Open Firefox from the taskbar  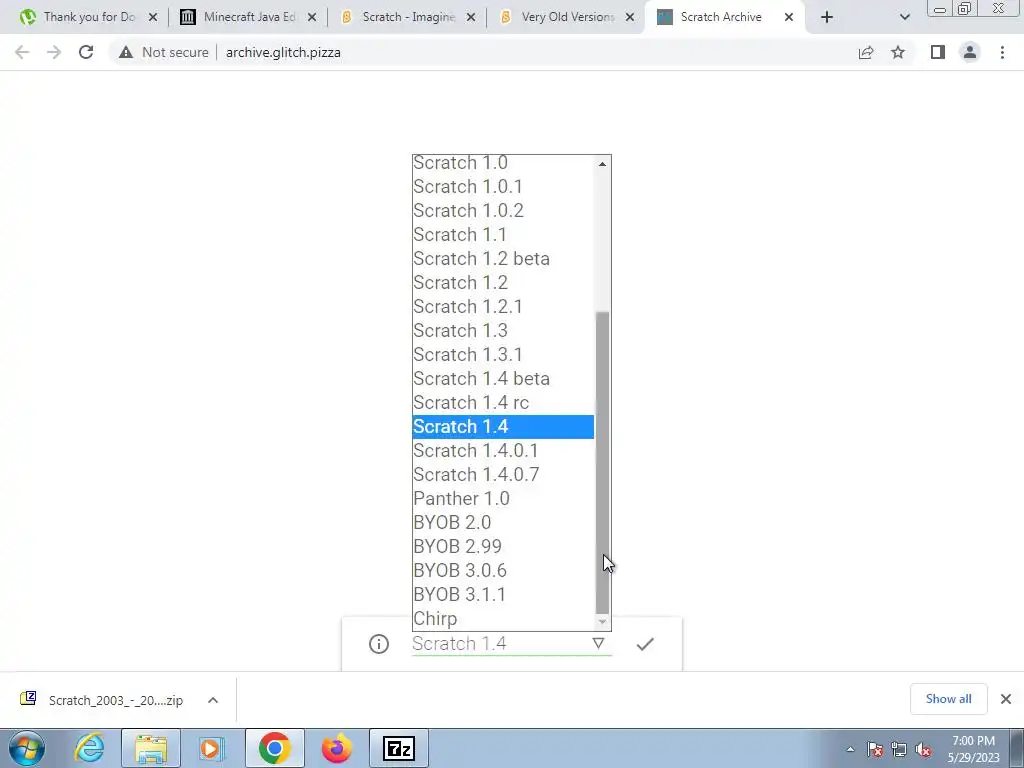point(337,748)
